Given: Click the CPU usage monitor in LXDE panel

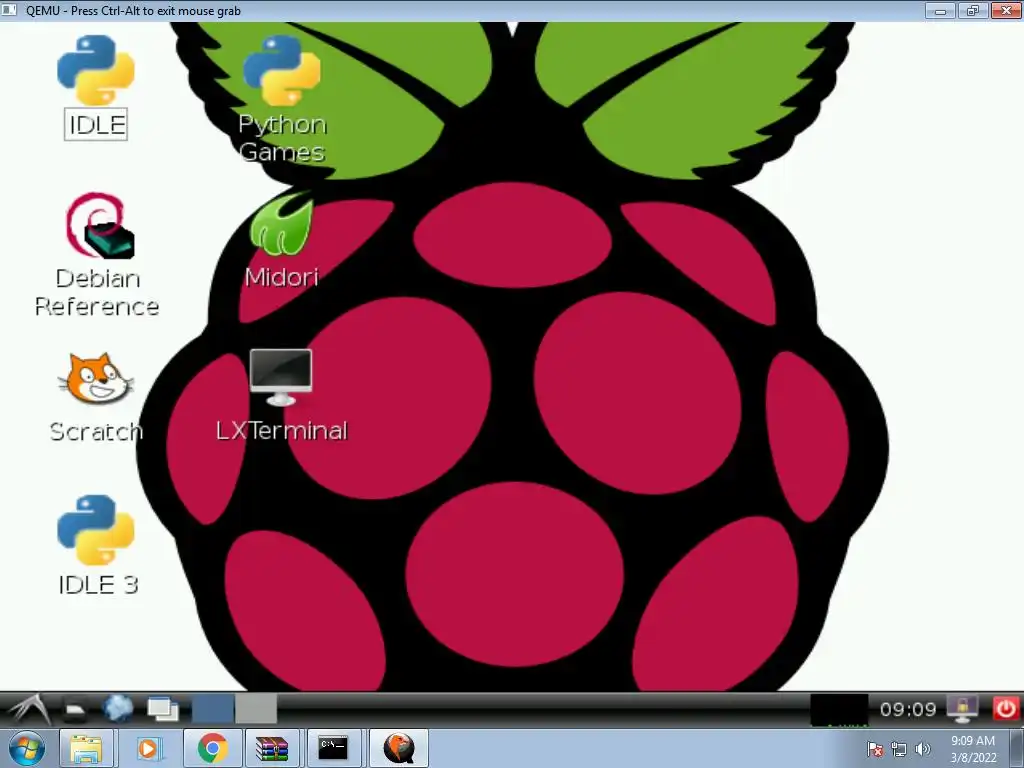Looking at the screenshot, I should click(839, 710).
